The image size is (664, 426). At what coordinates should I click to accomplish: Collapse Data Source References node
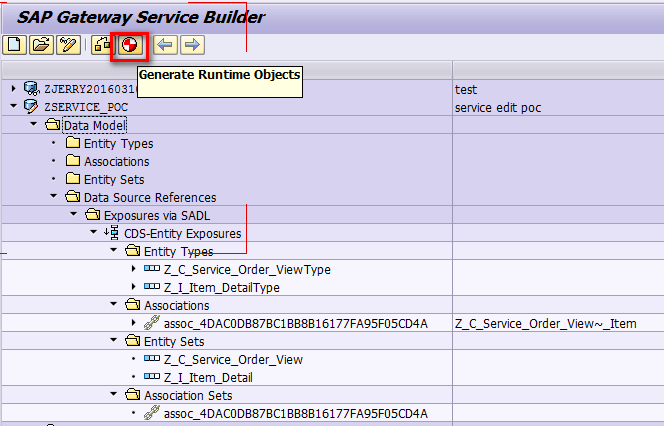click(x=53, y=196)
